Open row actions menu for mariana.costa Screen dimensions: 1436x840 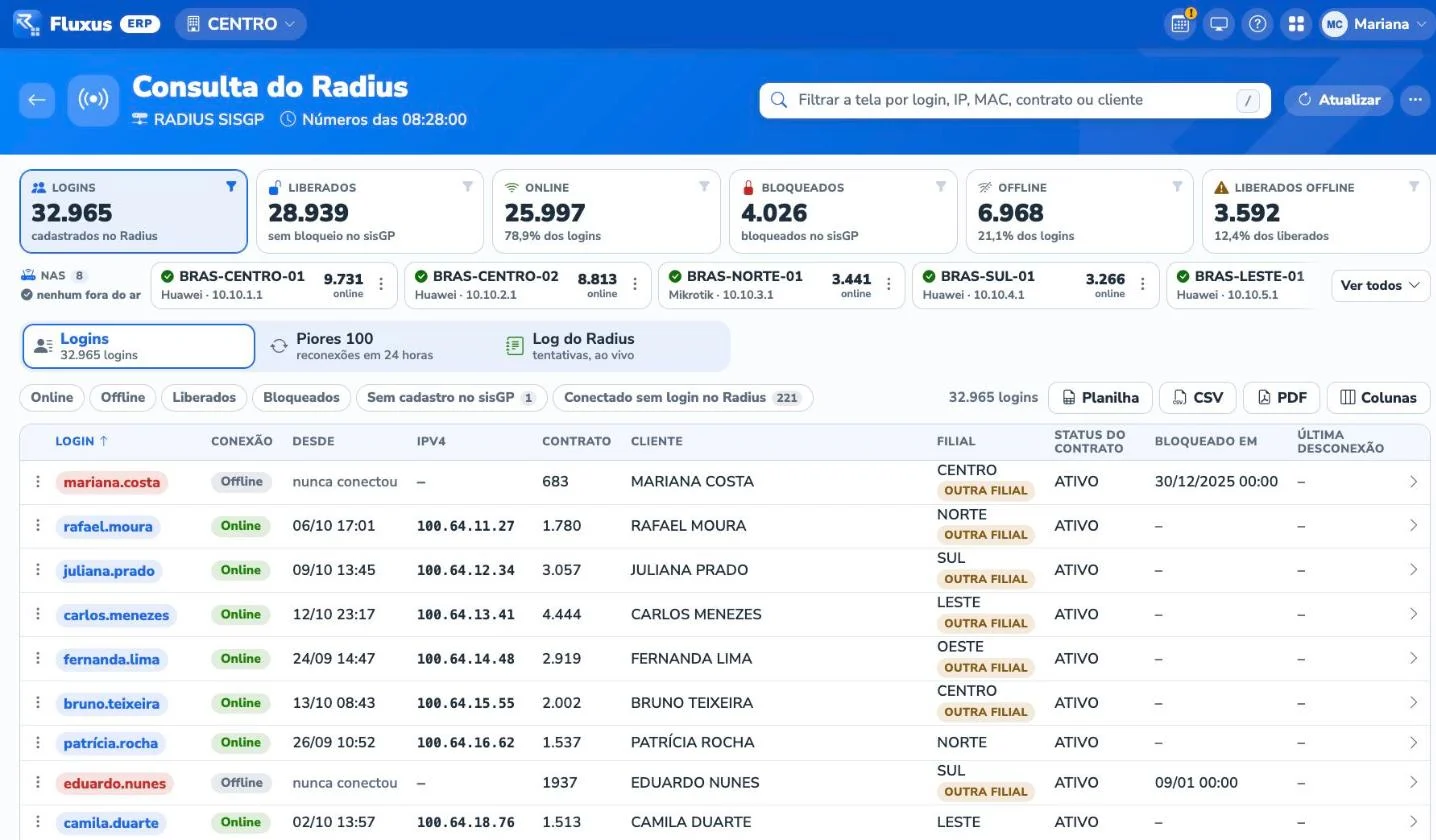38,482
